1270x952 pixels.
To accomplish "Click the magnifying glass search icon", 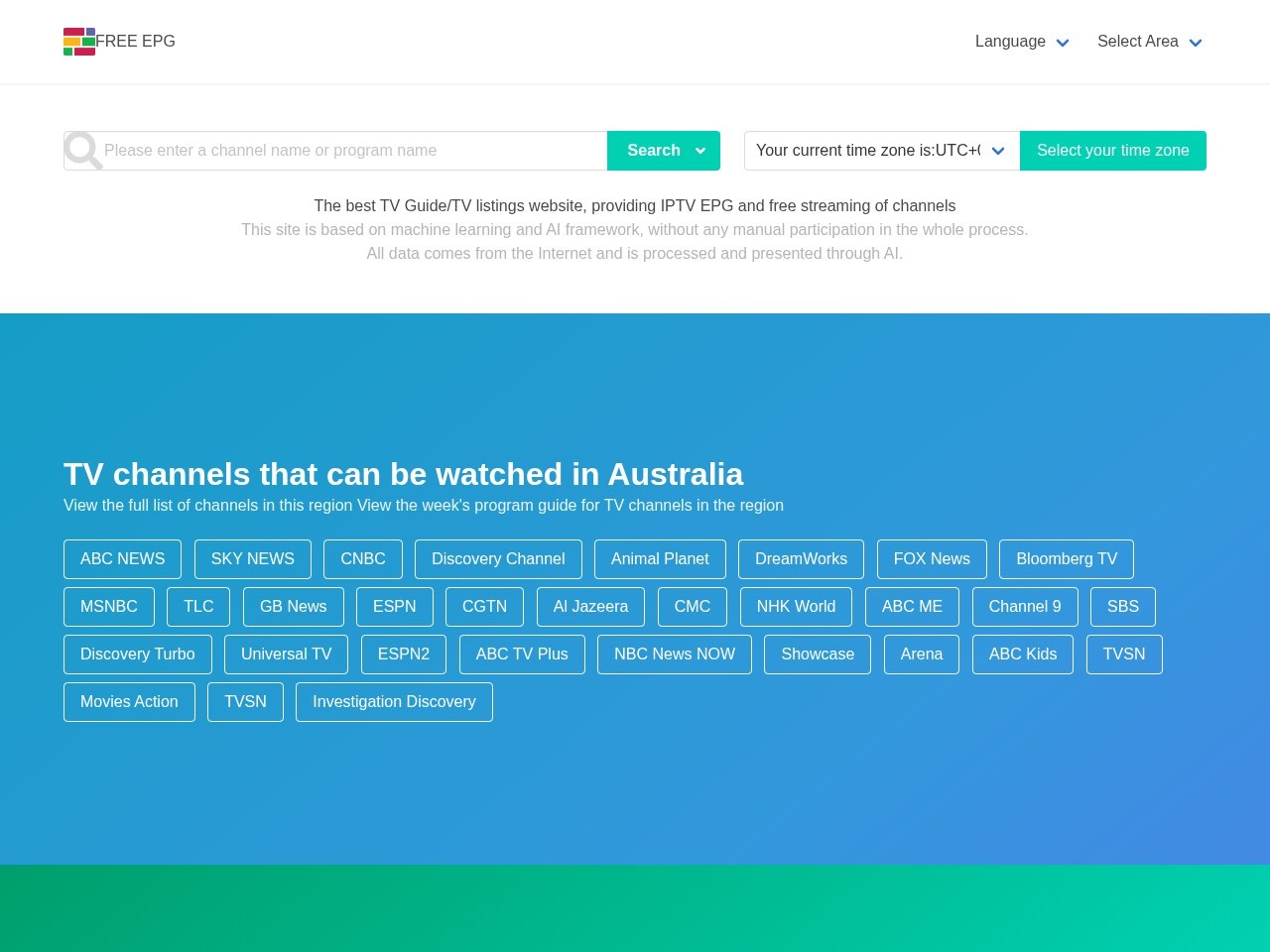I will tap(83, 151).
